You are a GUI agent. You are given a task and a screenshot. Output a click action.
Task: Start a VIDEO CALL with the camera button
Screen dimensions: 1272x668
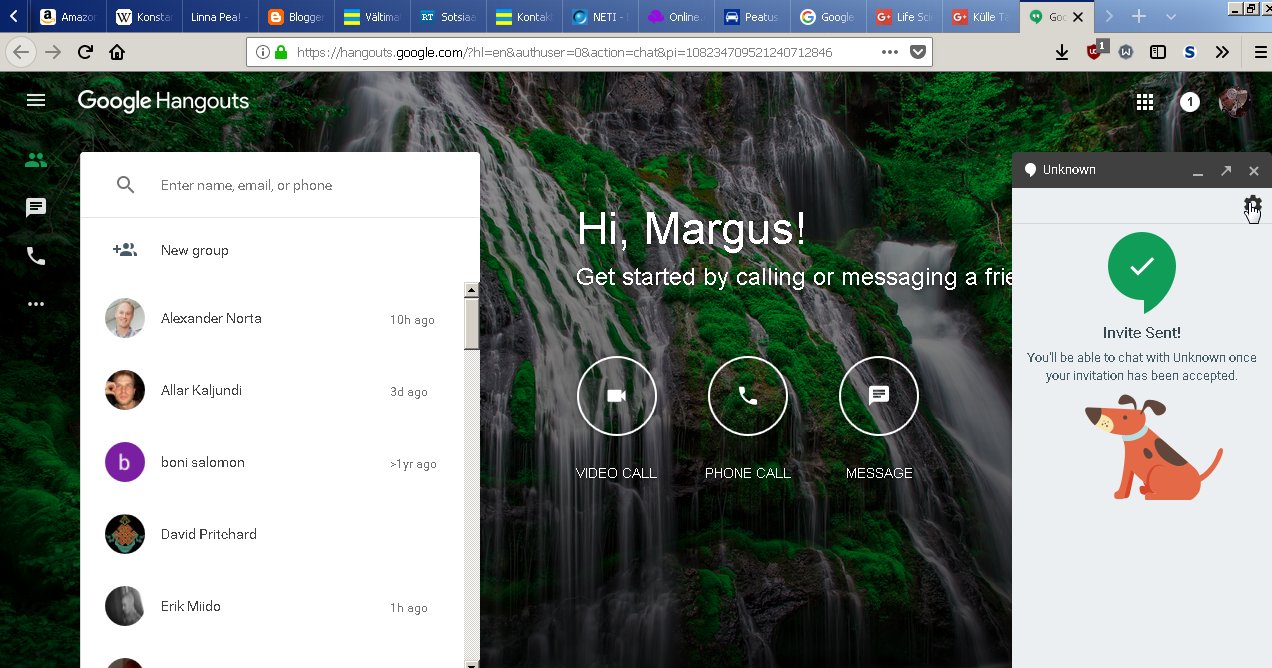(x=617, y=396)
